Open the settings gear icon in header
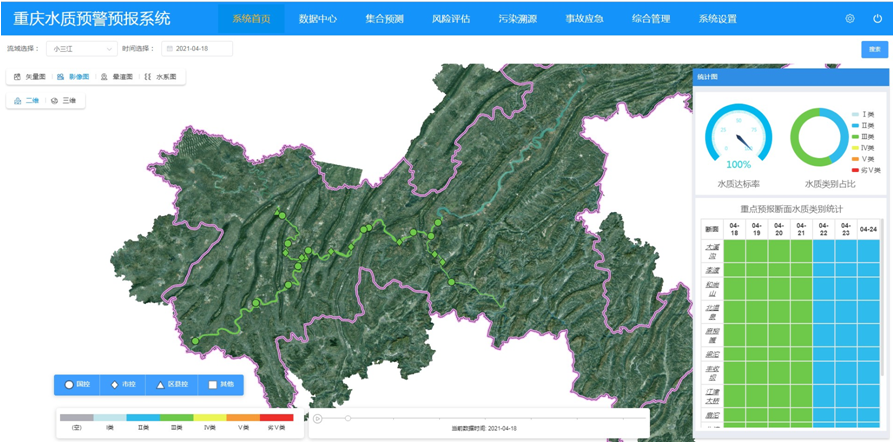The height and width of the screenshot is (443, 894). pyautogui.click(x=850, y=18)
